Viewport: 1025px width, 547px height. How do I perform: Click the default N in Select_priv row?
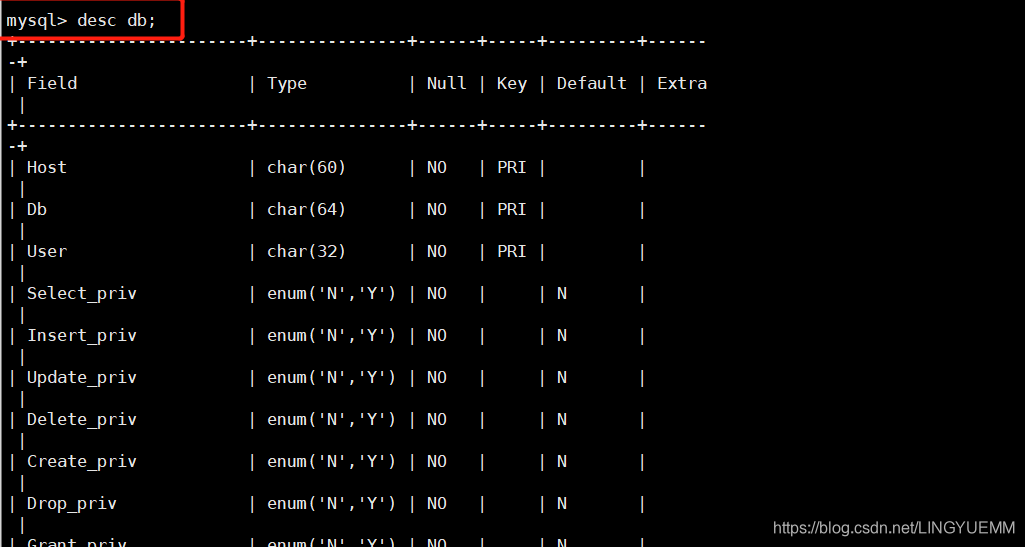tap(562, 293)
